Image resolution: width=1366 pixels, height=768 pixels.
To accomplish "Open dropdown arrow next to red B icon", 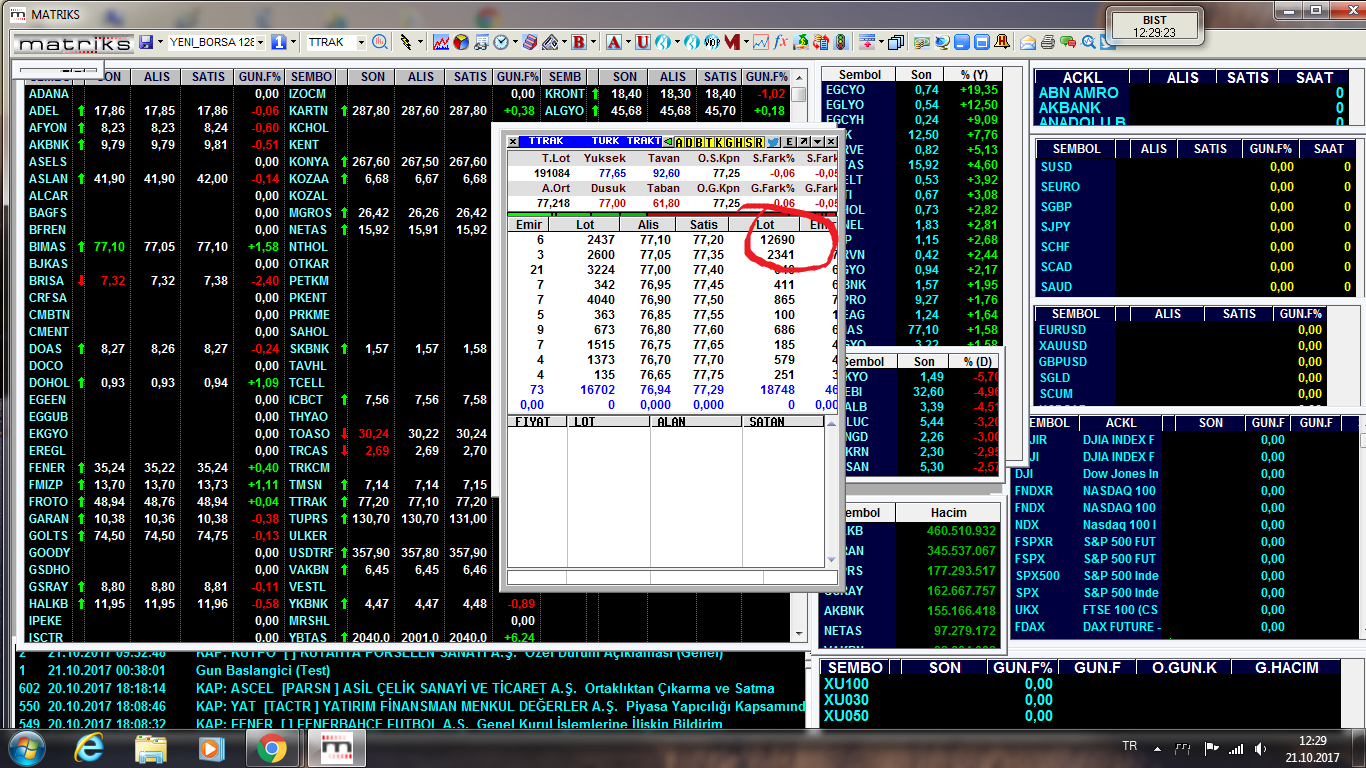I will tap(593, 42).
